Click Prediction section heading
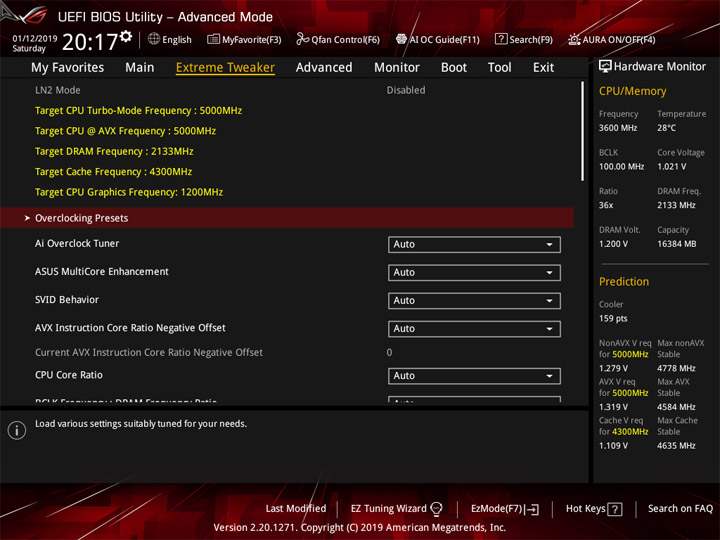 coord(624,281)
